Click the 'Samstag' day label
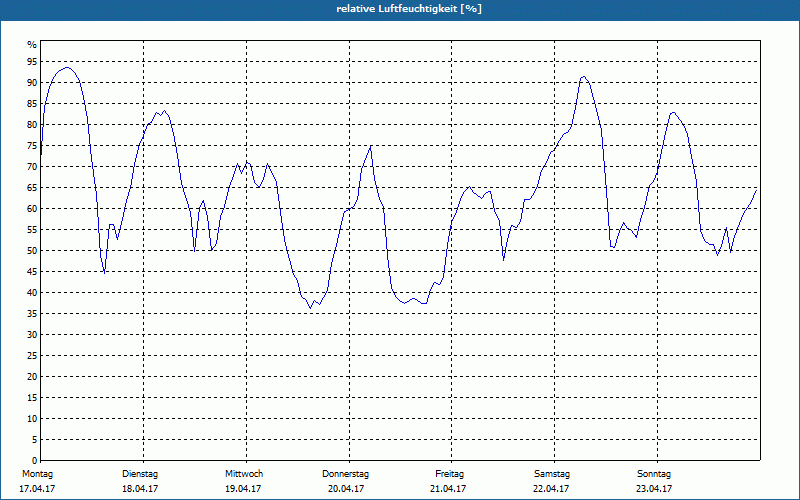This screenshot has width=800, height=500. (552, 474)
